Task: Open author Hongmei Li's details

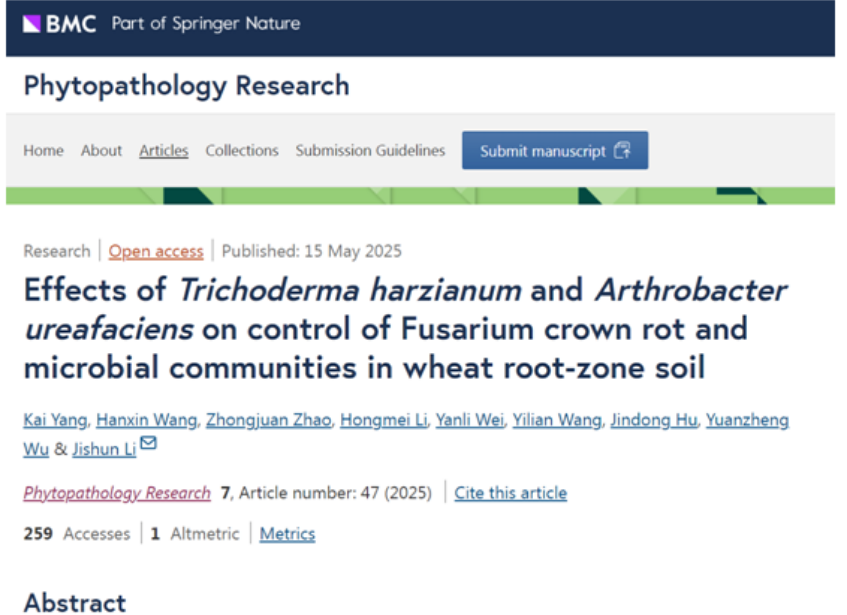Action: tap(382, 420)
